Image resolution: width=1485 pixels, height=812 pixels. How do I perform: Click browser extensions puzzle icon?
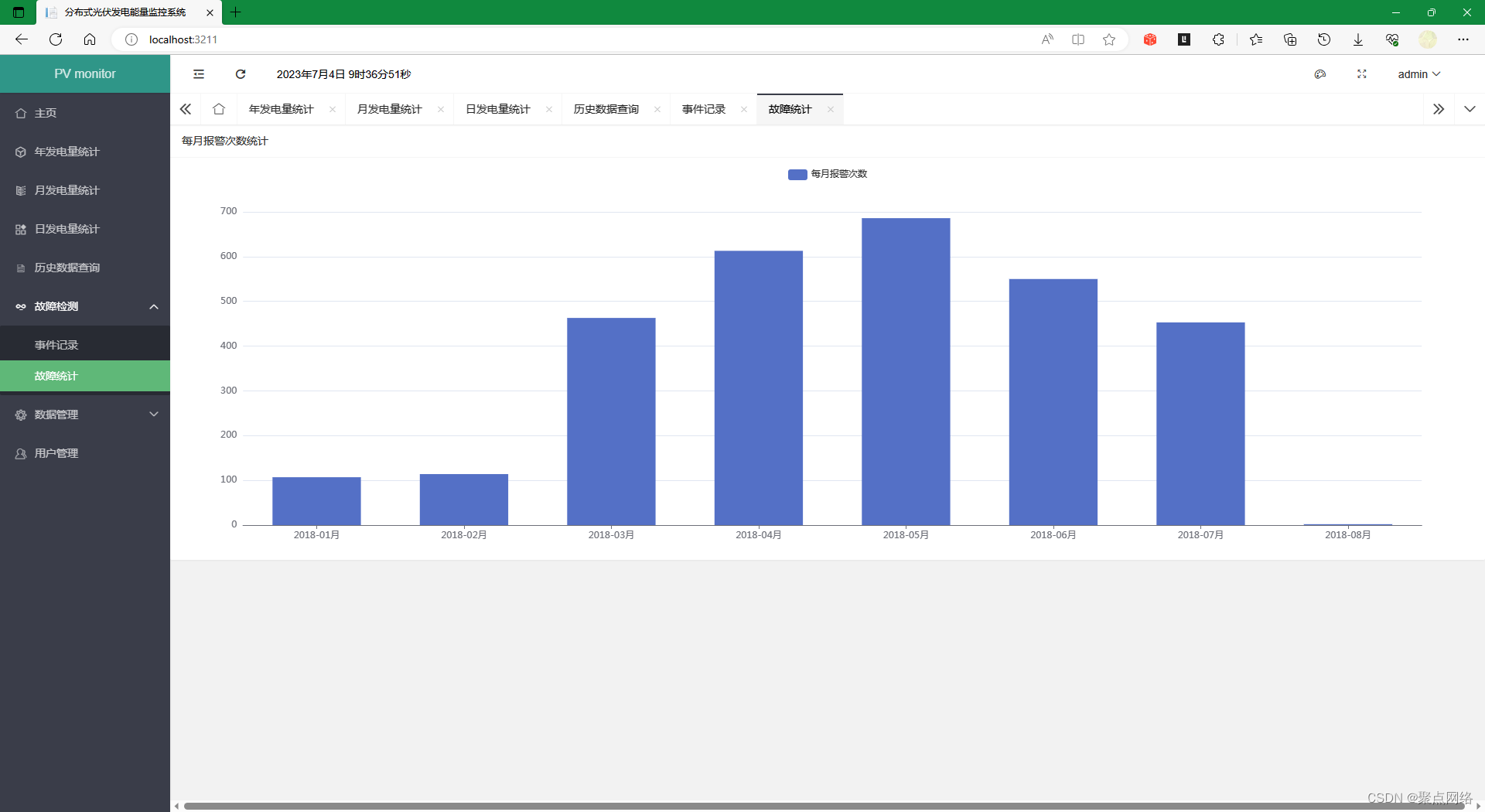pos(1218,39)
